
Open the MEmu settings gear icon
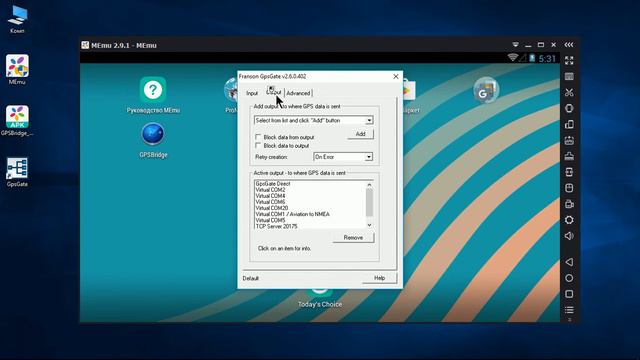tap(569, 220)
